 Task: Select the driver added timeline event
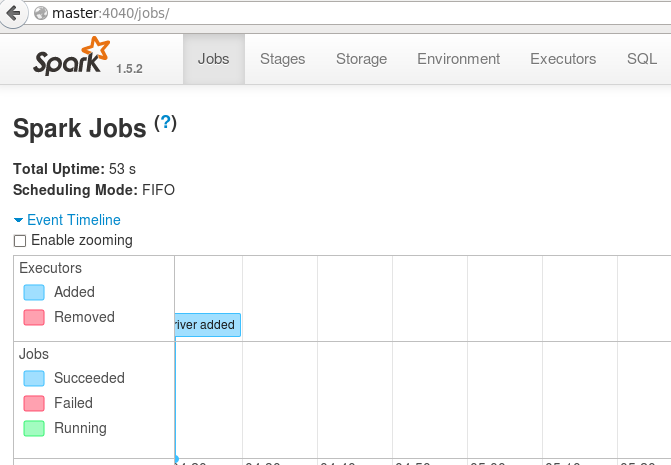pyautogui.click(x=208, y=325)
